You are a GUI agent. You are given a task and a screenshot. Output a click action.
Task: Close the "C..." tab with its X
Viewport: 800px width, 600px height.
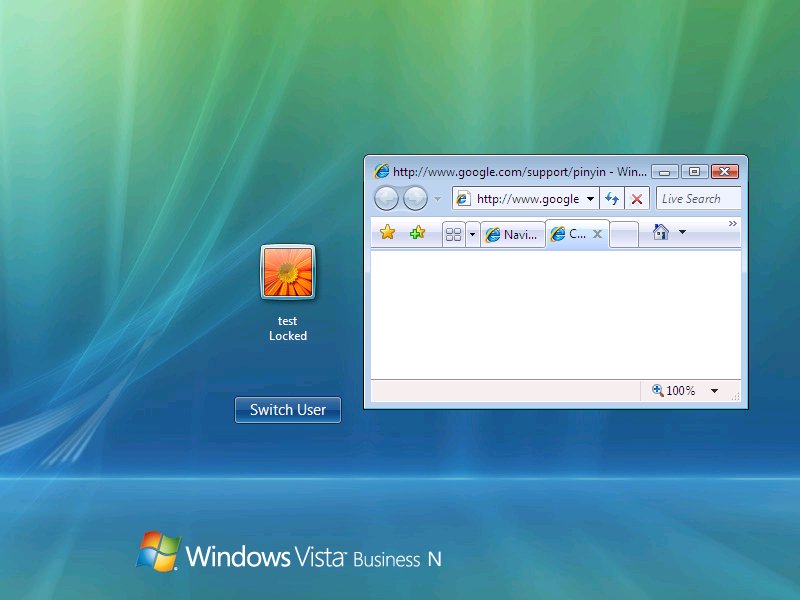point(597,234)
